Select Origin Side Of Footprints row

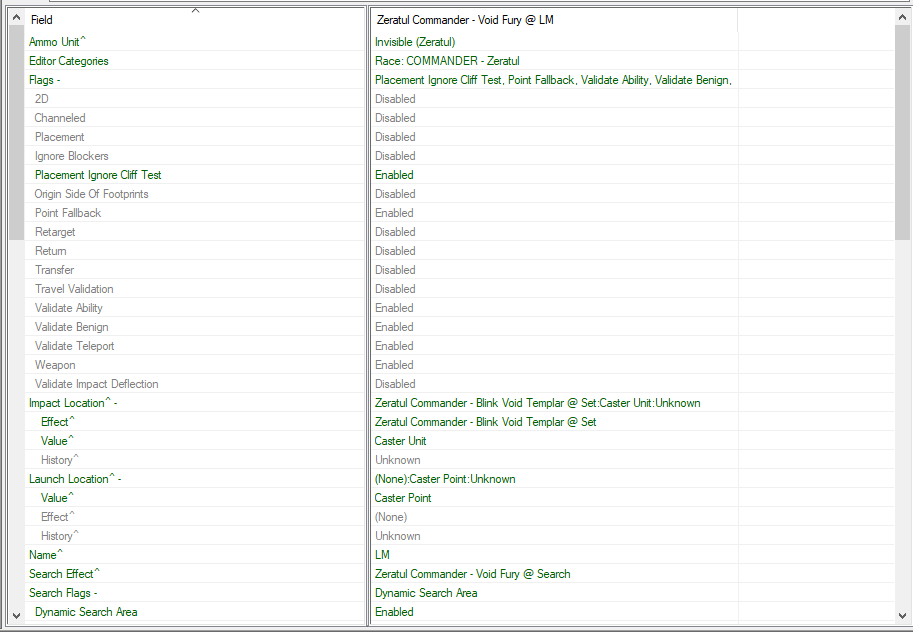click(194, 194)
